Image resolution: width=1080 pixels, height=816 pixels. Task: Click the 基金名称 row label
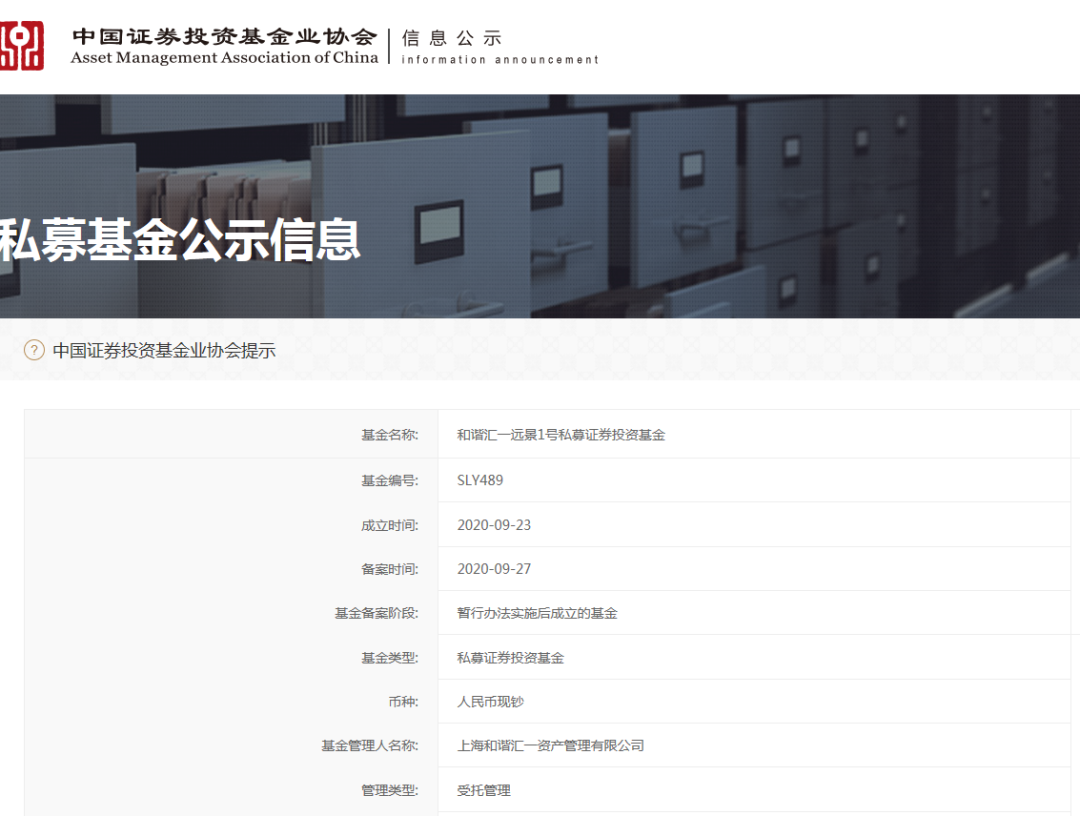(390, 435)
